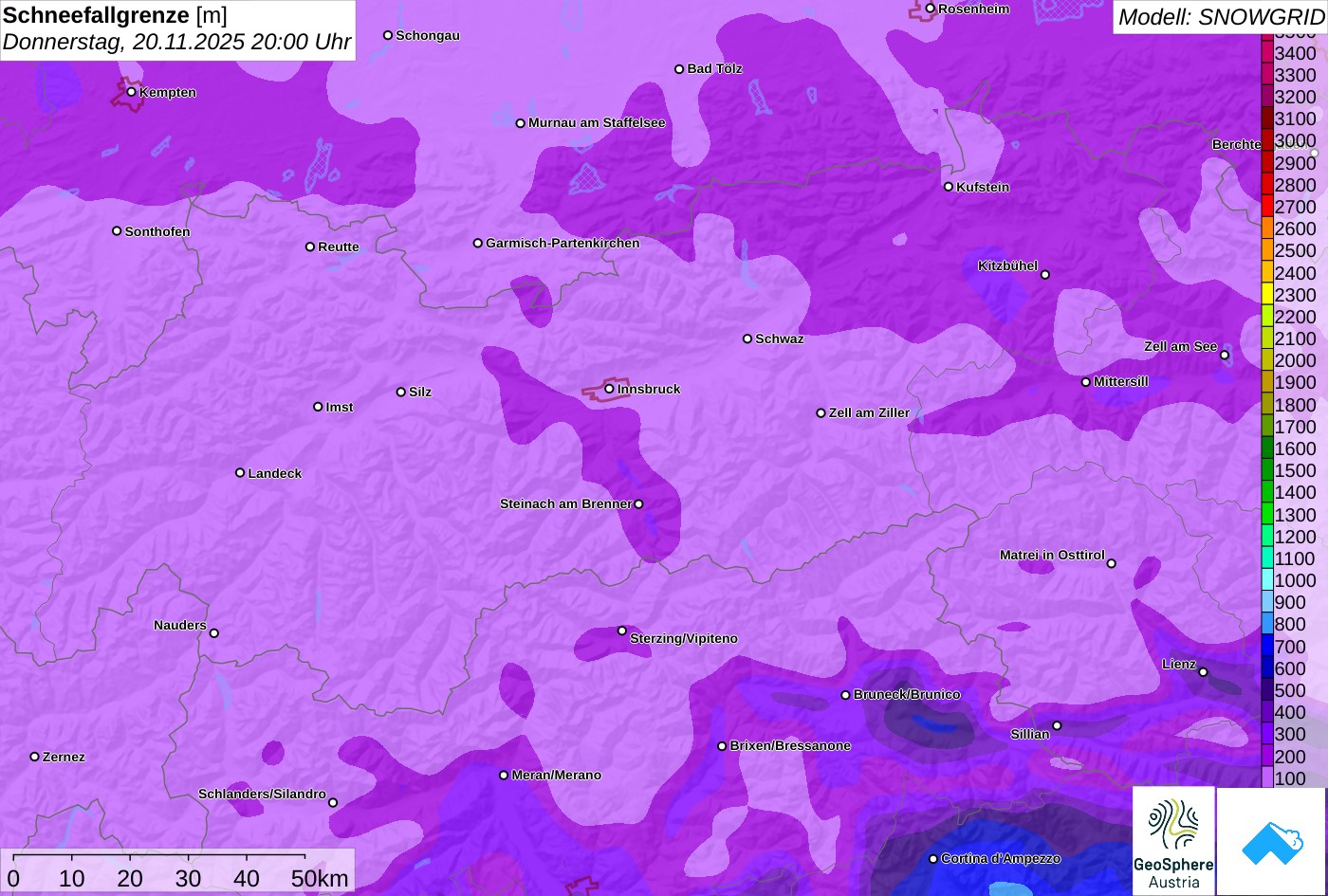Select the Bruneck/Brunico marker
This screenshot has height=896, width=1328.
tap(846, 695)
